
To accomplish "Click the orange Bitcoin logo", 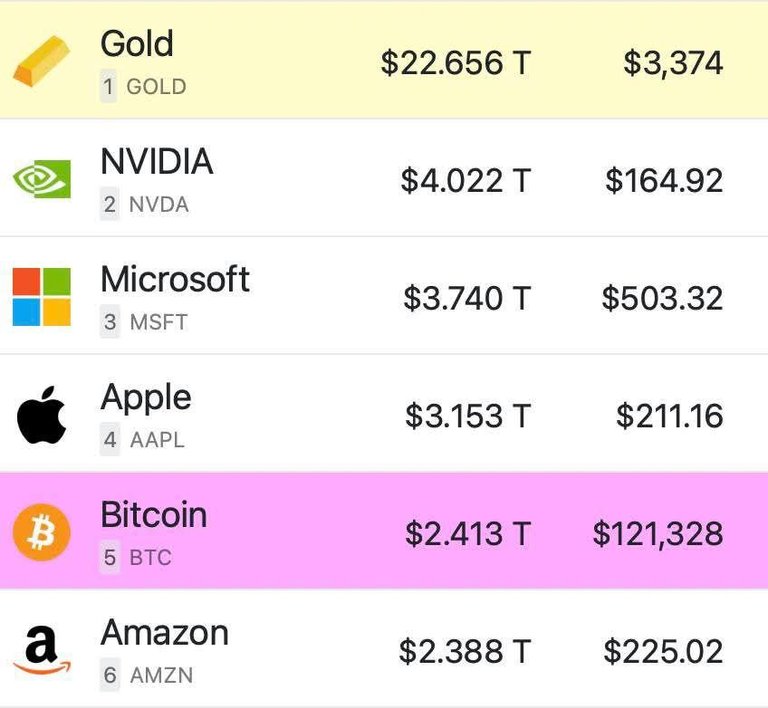I will pos(42,533).
